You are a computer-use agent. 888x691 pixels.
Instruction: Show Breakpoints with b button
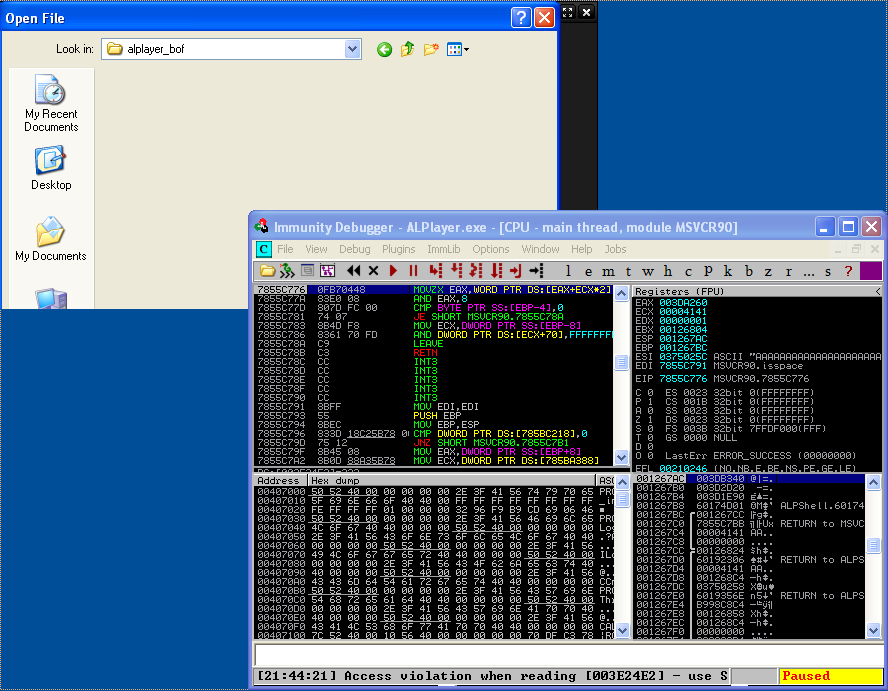pyautogui.click(x=749, y=271)
